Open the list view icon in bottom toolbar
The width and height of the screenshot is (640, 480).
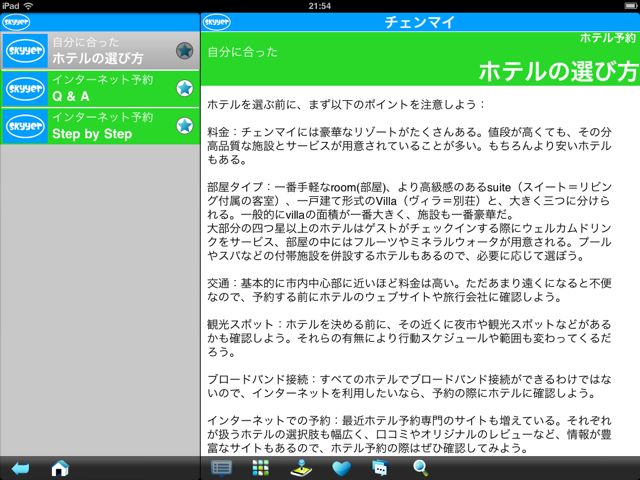coord(221,468)
